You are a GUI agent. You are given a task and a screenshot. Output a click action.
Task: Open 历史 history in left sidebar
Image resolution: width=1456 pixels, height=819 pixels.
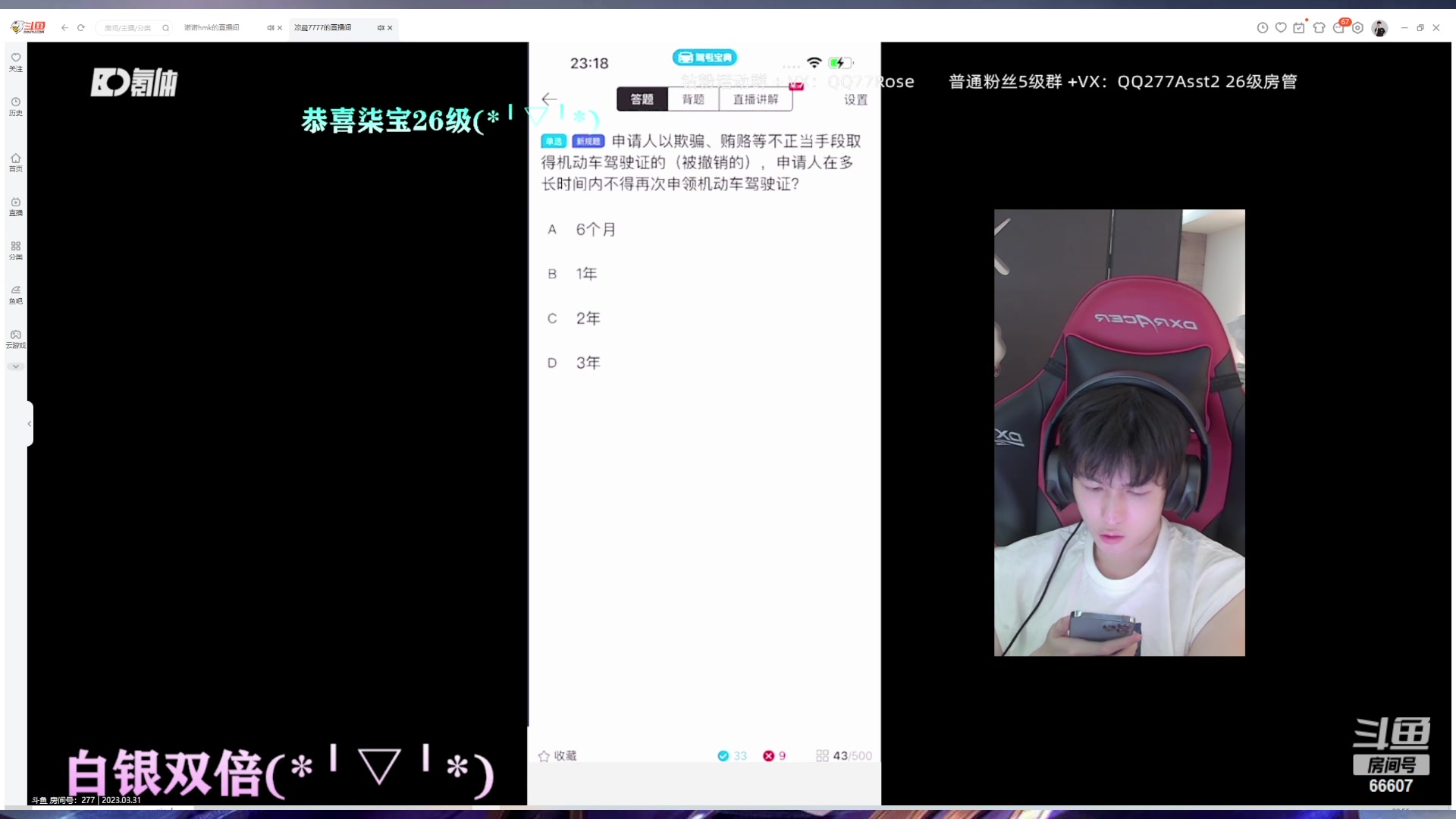[15, 106]
